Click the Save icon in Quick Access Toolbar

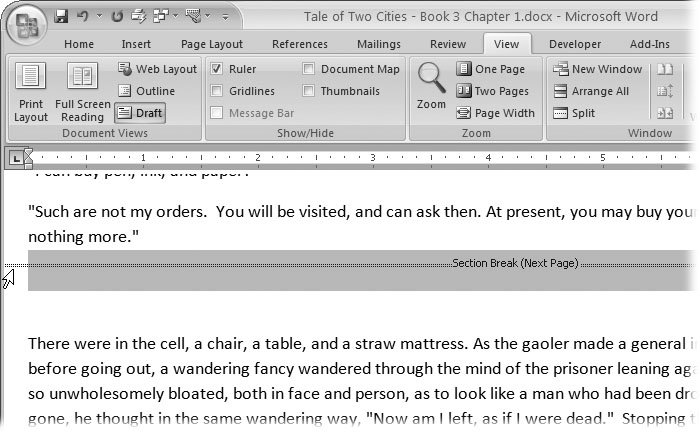(x=61, y=17)
